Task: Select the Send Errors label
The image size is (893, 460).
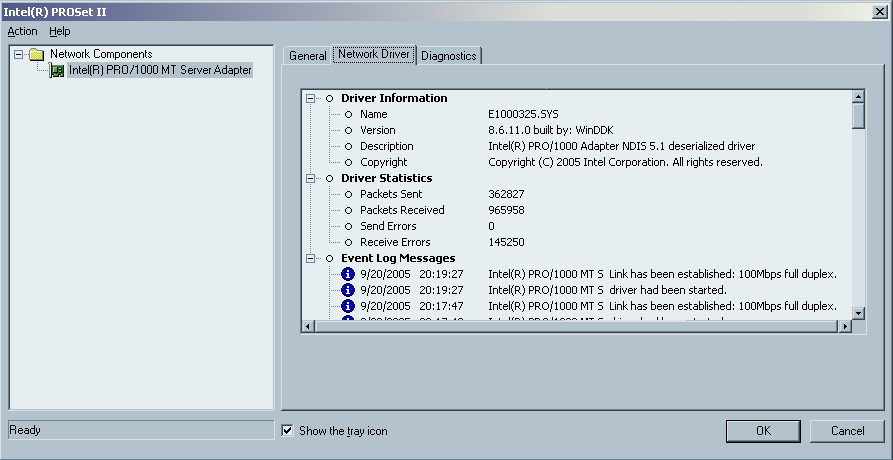Action: [x=388, y=226]
